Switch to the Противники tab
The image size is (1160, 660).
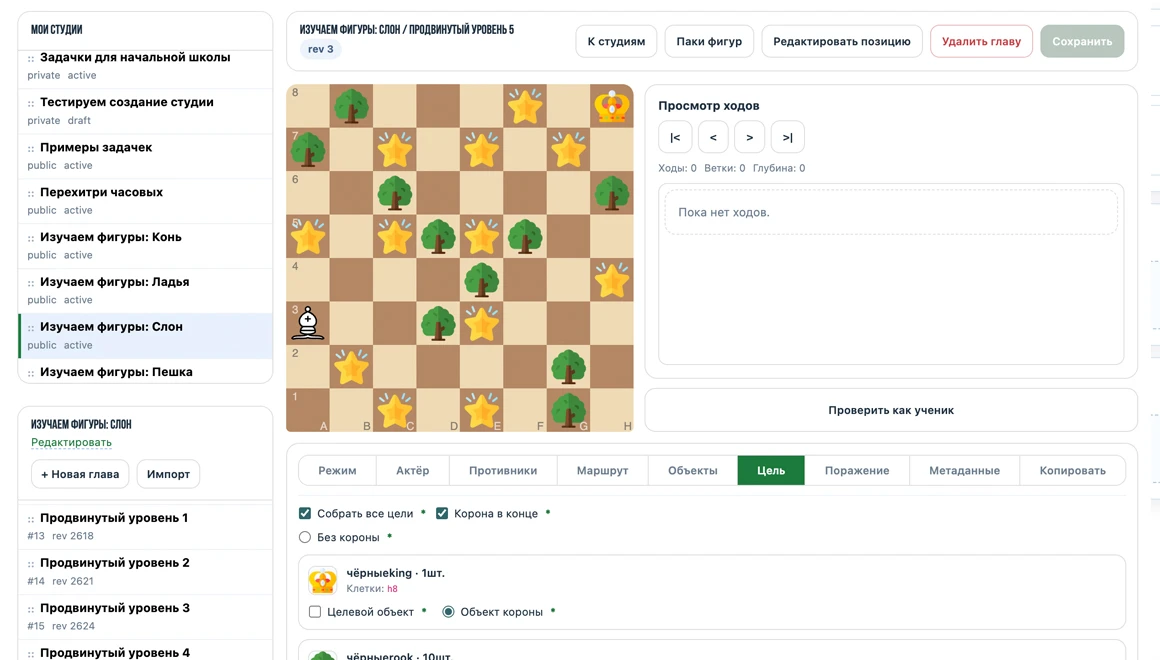(x=503, y=471)
